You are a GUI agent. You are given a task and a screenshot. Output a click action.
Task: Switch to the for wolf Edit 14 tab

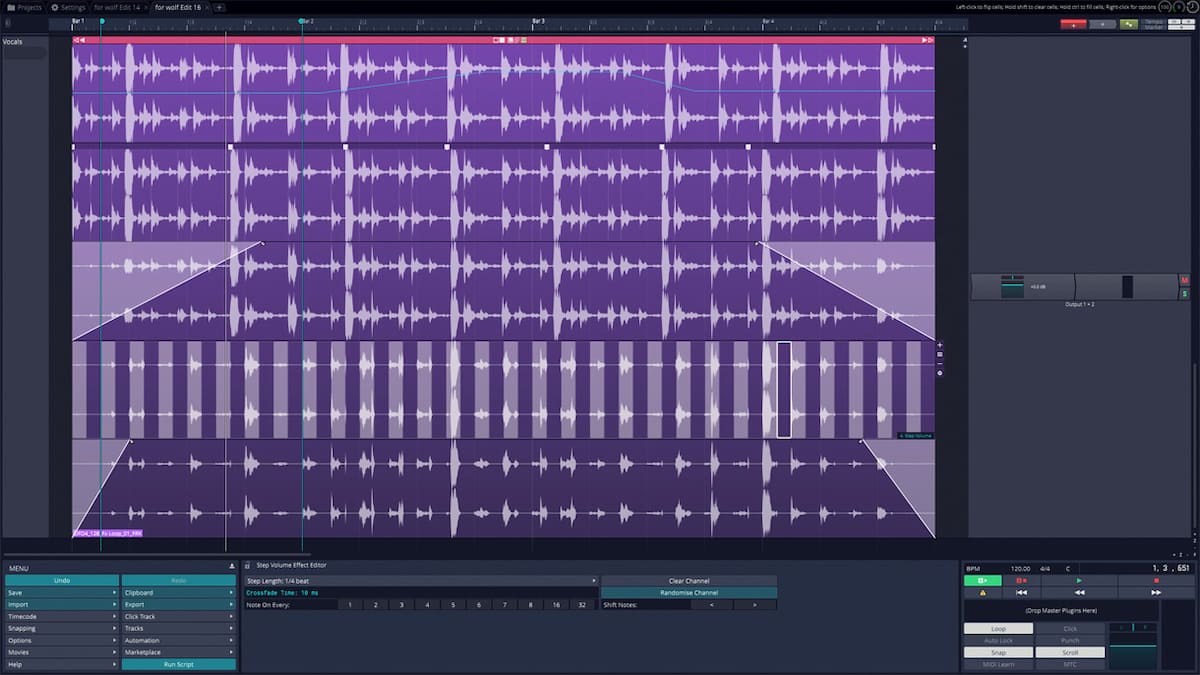click(x=119, y=7)
